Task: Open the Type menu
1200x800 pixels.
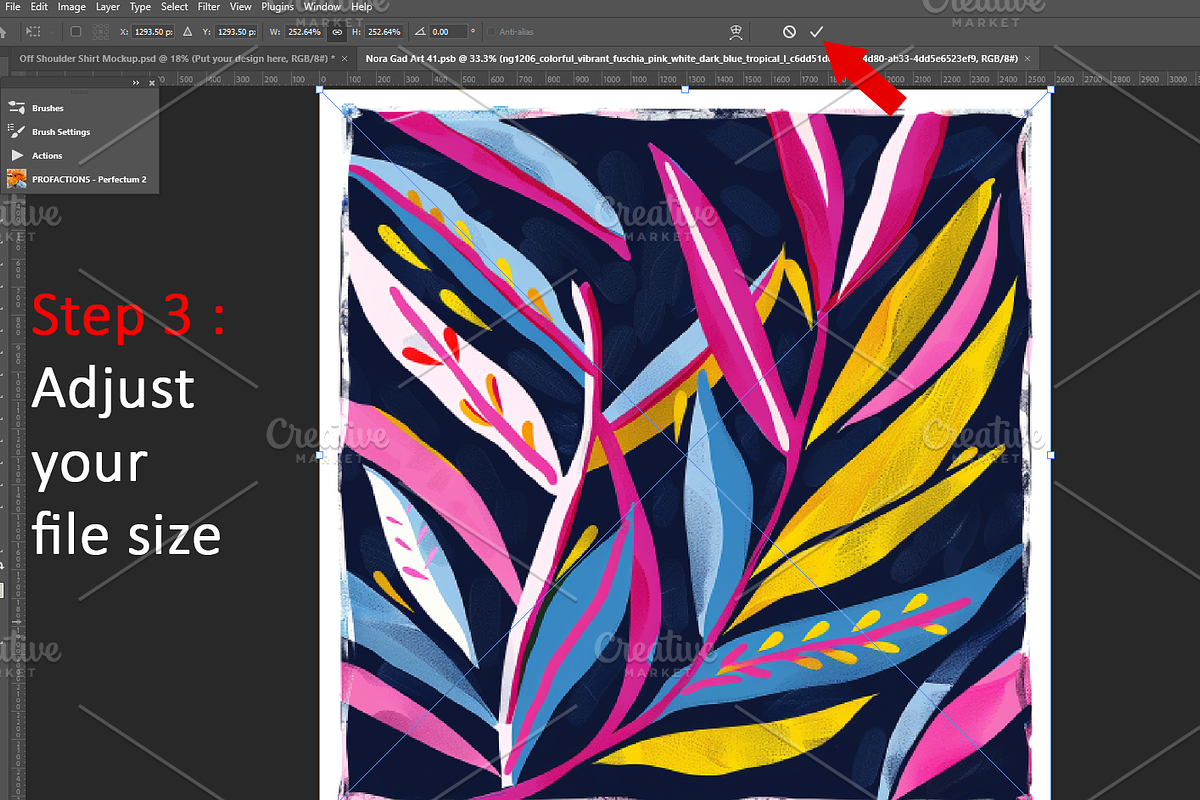Action: (140, 7)
